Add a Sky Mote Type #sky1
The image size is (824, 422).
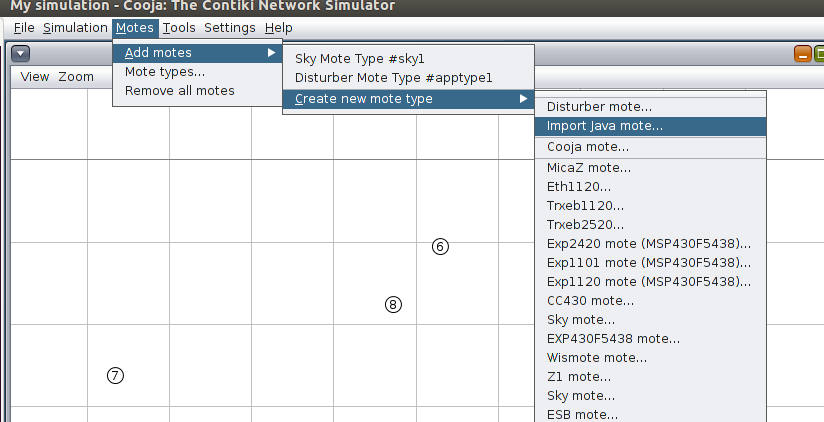pos(408,58)
